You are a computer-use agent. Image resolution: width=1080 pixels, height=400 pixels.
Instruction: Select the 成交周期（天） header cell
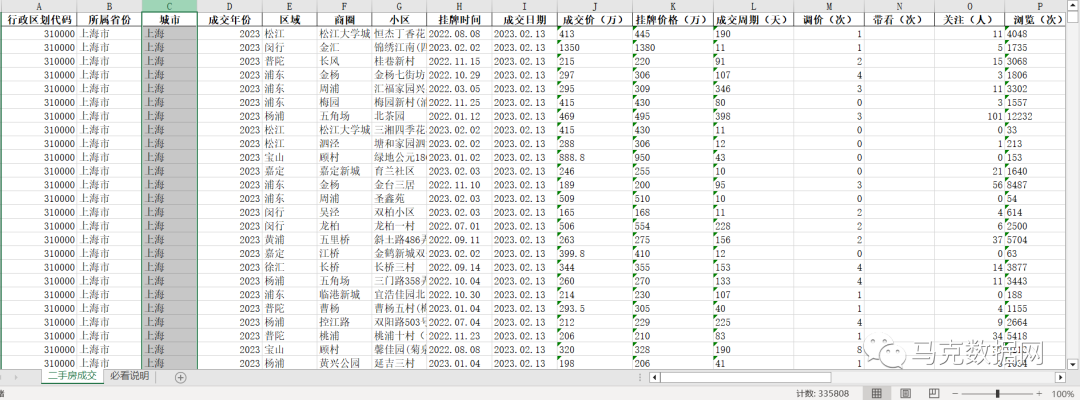754,20
